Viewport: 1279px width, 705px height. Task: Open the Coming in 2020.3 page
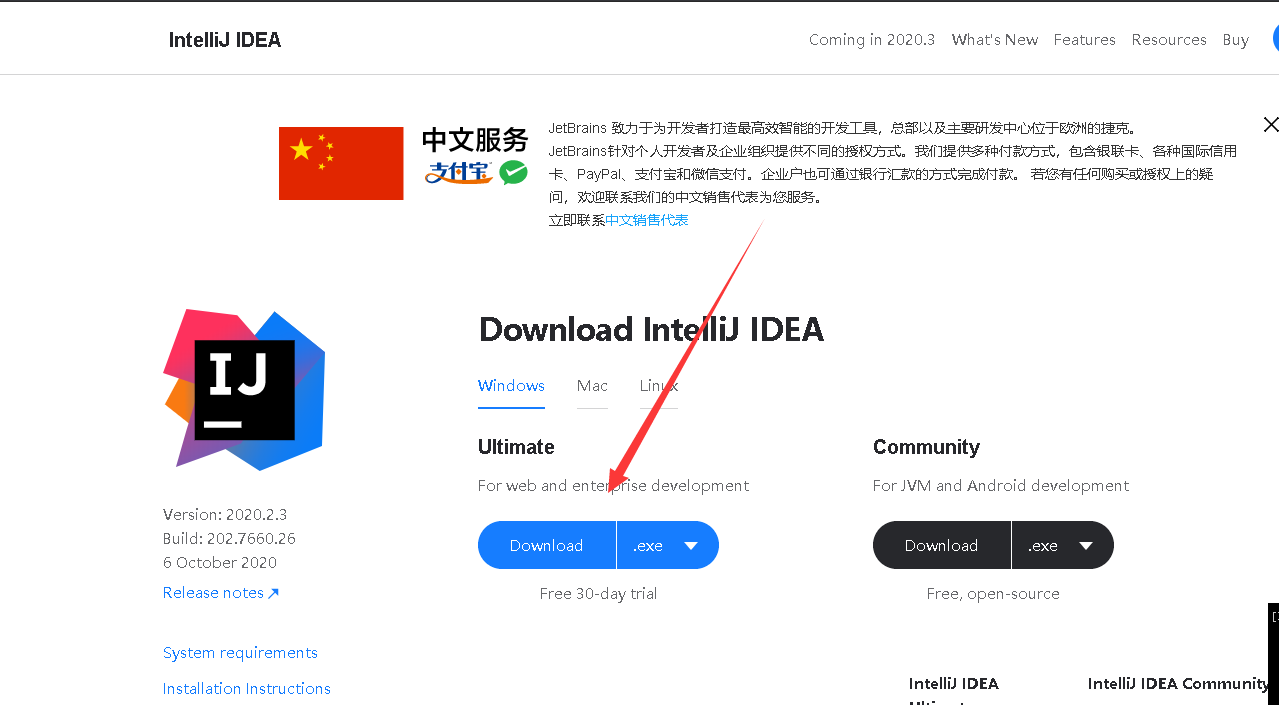click(870, 40)
